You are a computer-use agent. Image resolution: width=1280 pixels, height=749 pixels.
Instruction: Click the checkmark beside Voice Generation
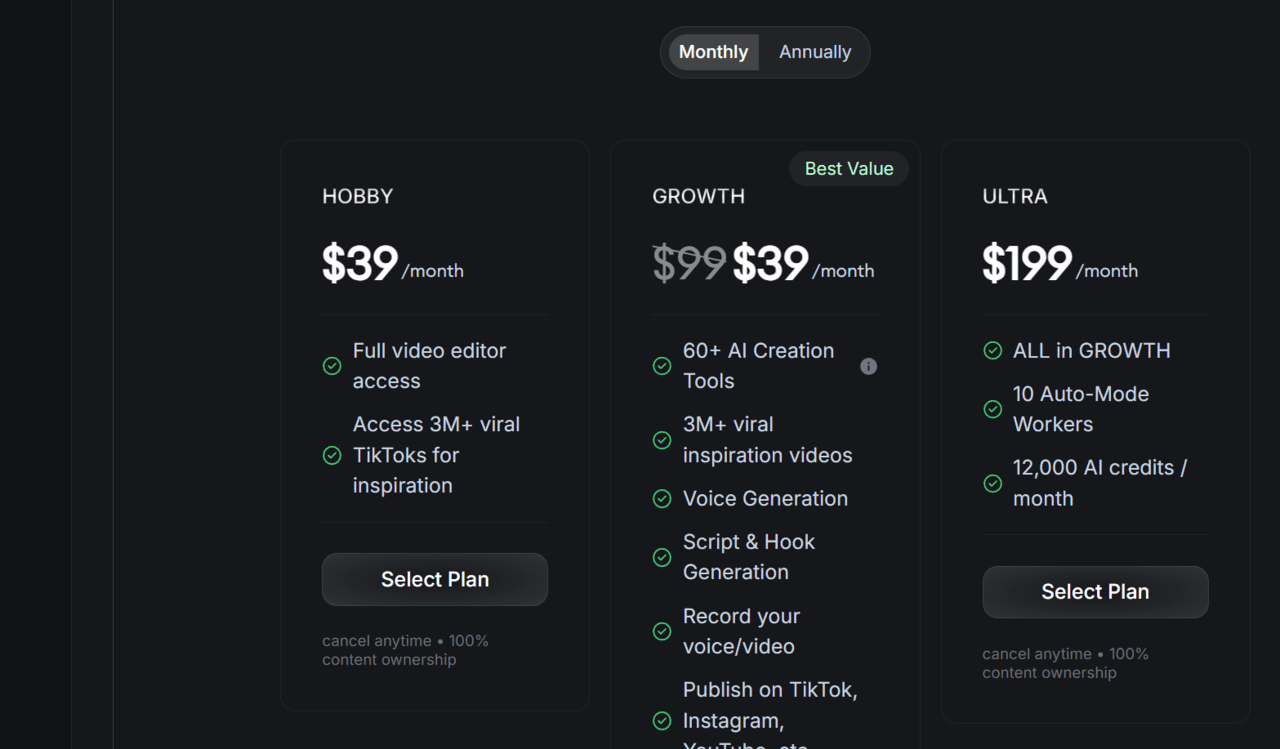(662, 498)
